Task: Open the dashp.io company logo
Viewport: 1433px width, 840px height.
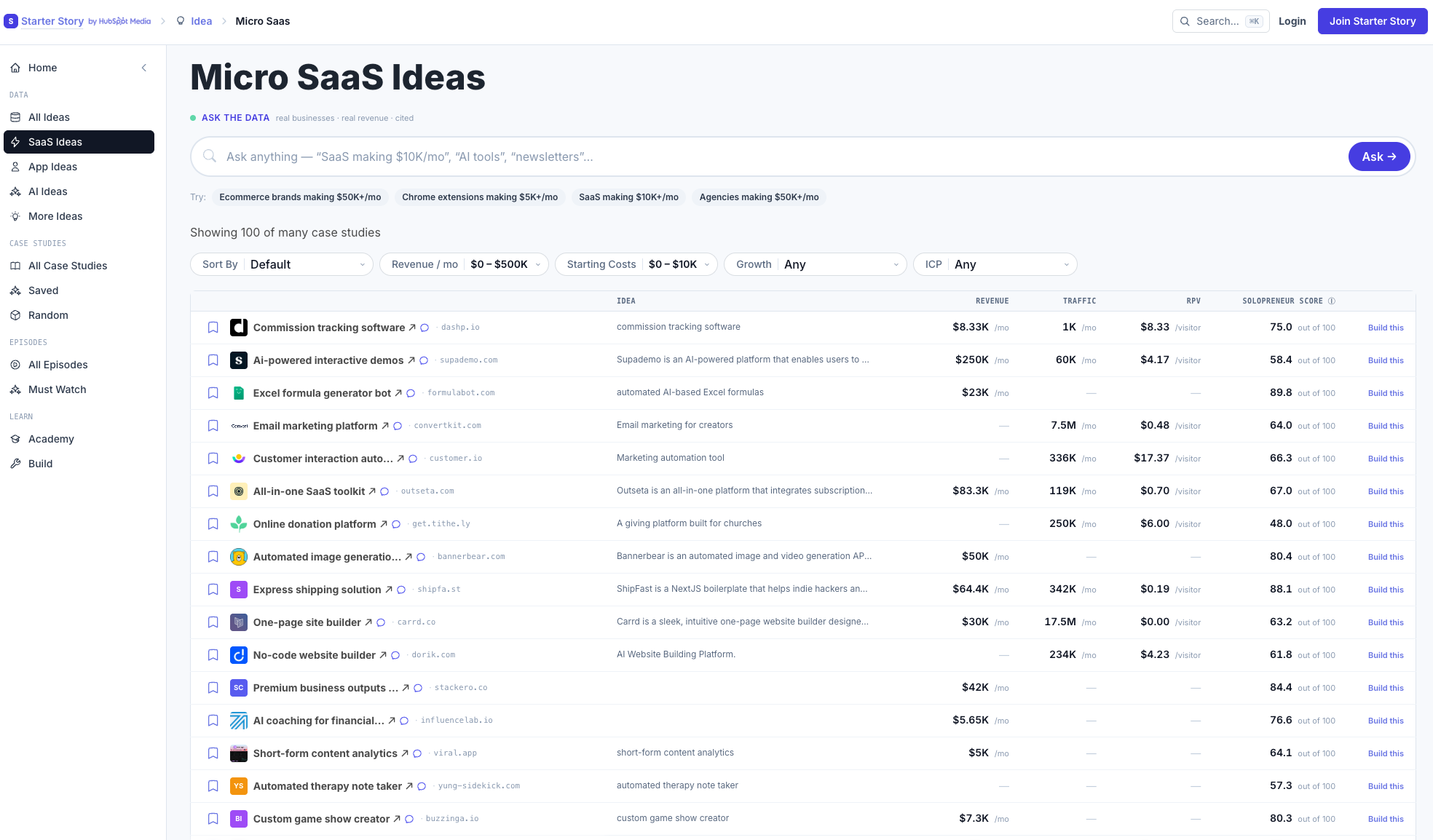Action: coord(239,328)
